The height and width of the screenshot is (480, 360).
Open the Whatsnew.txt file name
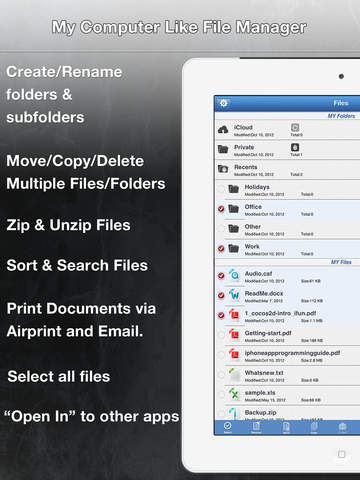pos(264,372)
